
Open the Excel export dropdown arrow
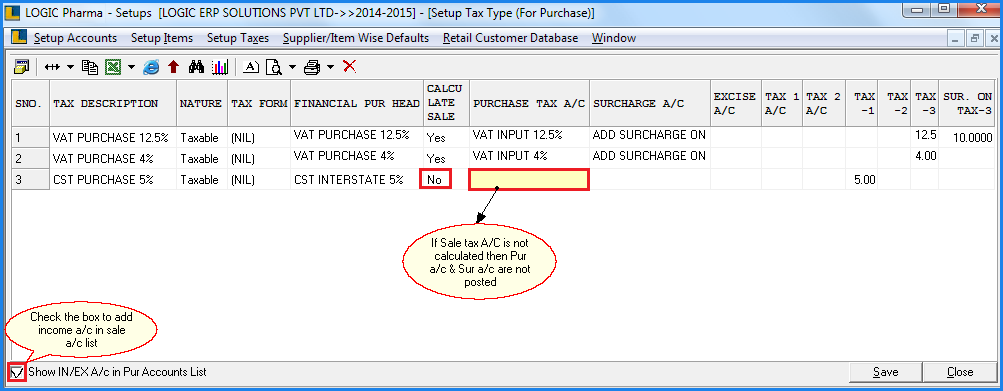click(131, 67)
